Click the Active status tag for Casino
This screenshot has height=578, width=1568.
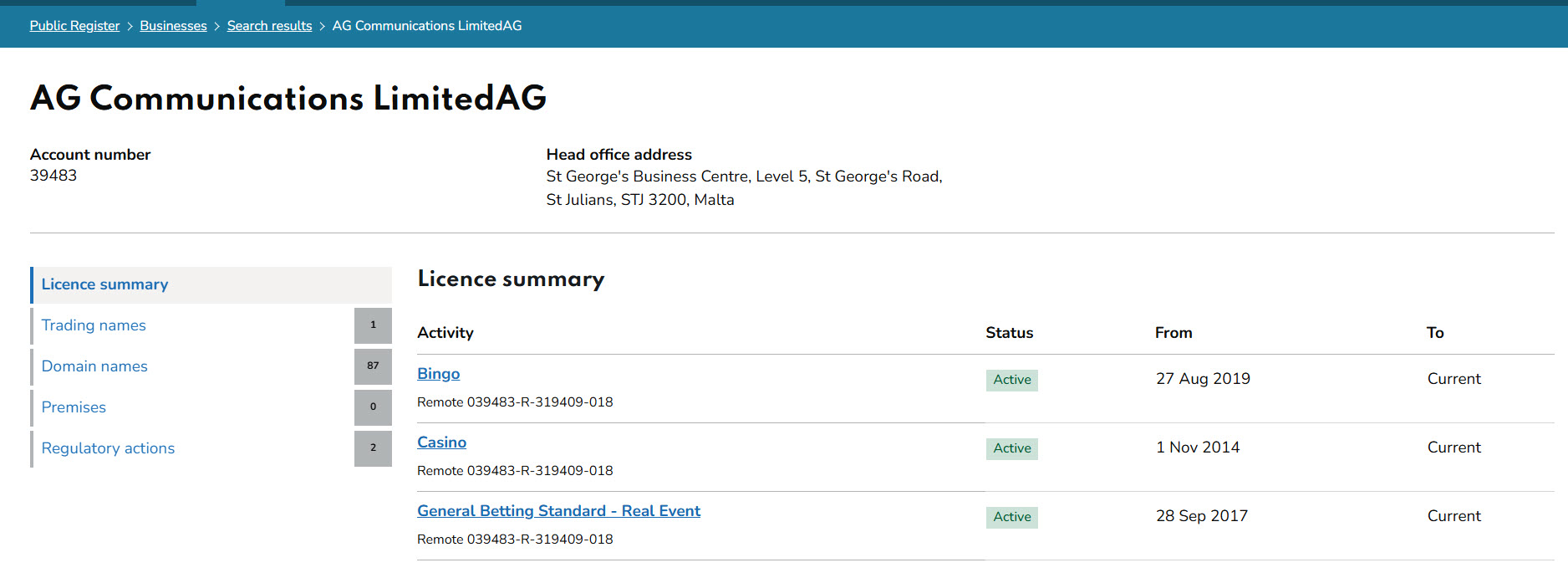[x=1011, y=448]
